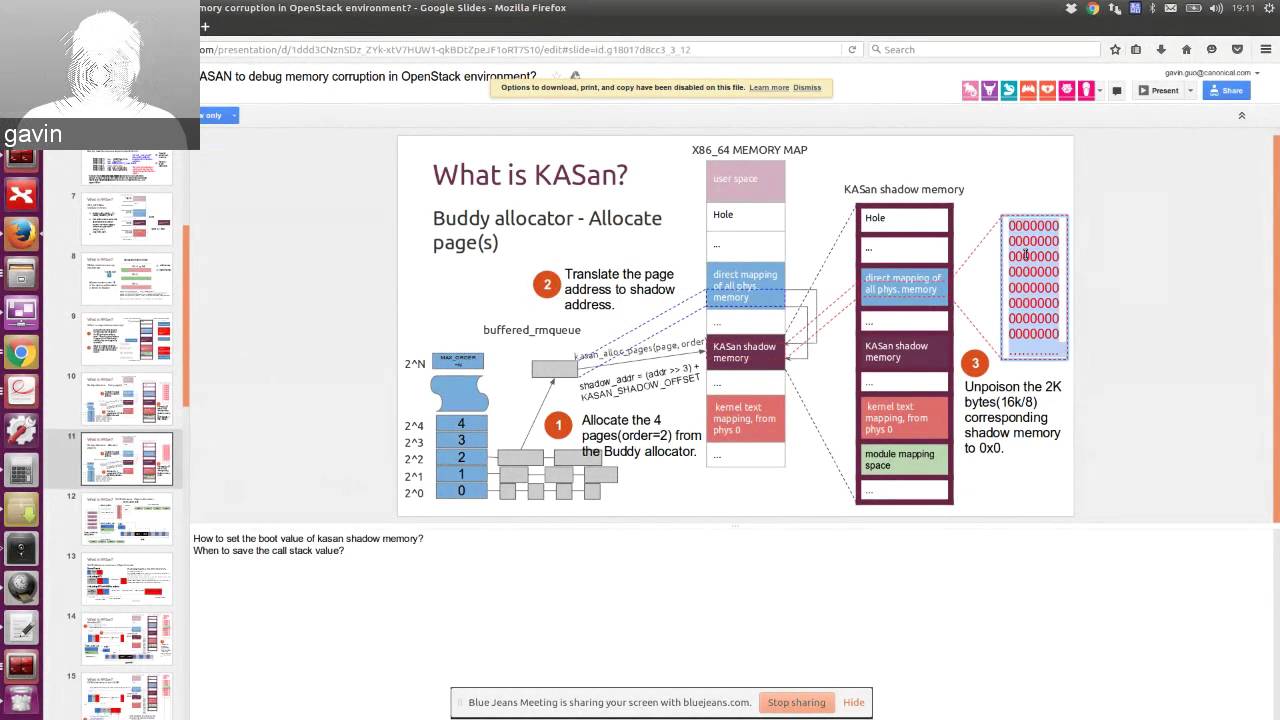Click the Present button
Image resolution: width=1280 pixels, height=720 pixels.
pos(1159,90)
